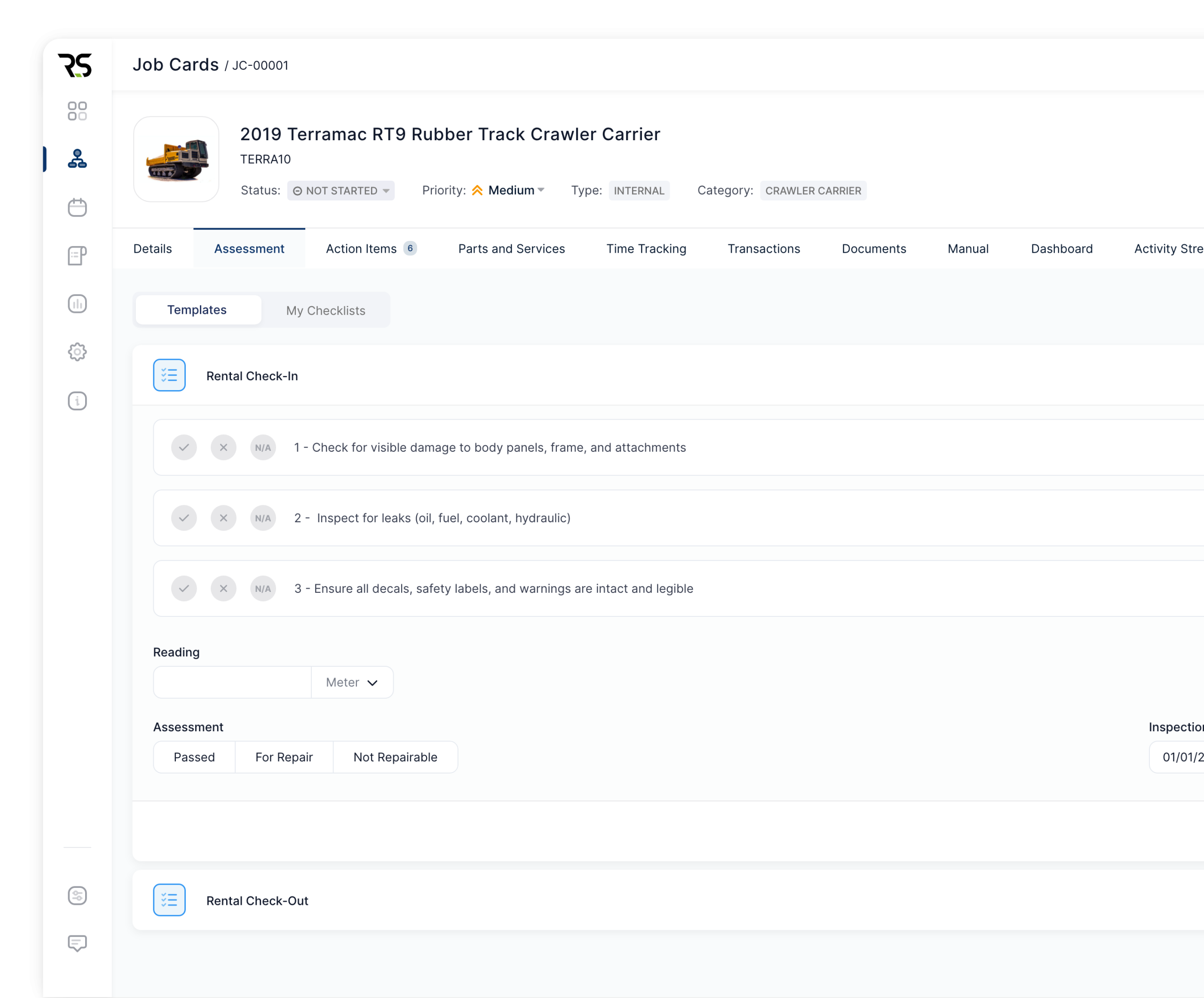This screenshot has height=998, width=1204.
Task: Mark item 2 leak inspection as N/A
Action: click(263, 518)
